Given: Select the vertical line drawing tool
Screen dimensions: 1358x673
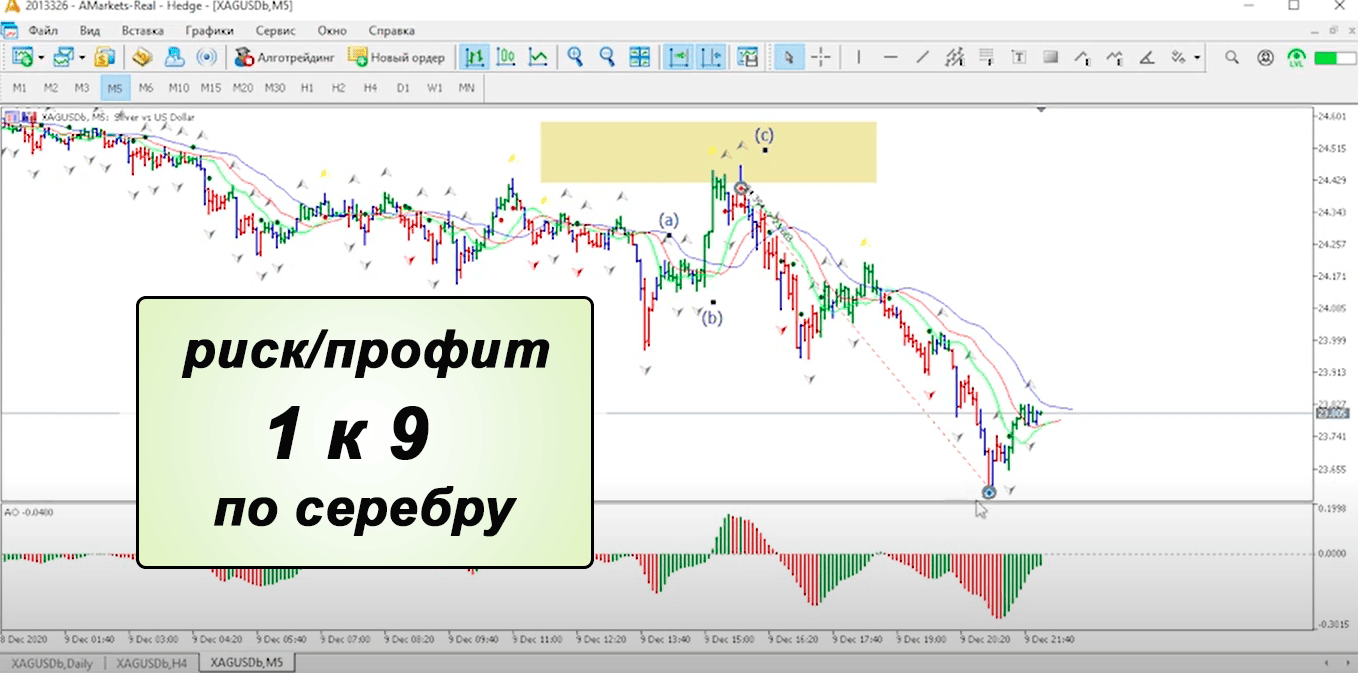Looking at the screenshot, I should point(858,57).
